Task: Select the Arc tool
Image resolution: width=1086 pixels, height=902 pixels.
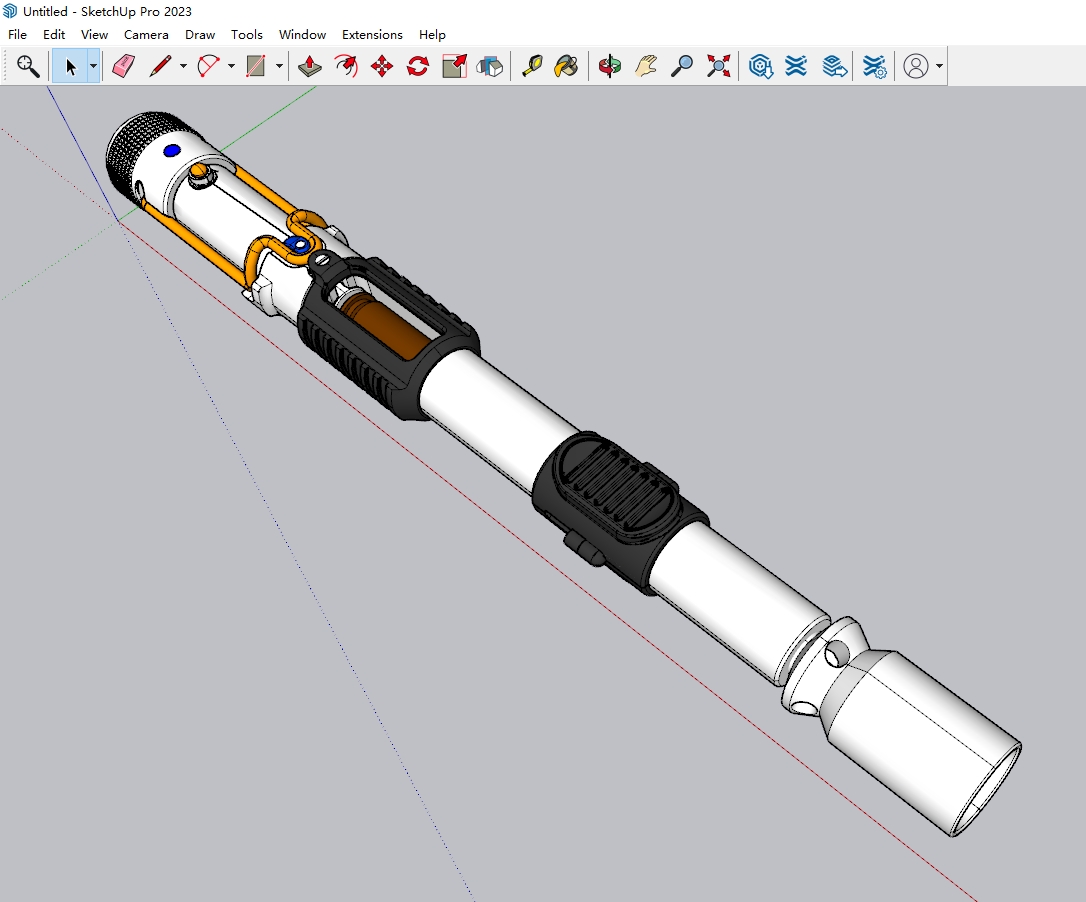Action: point(208,67)
